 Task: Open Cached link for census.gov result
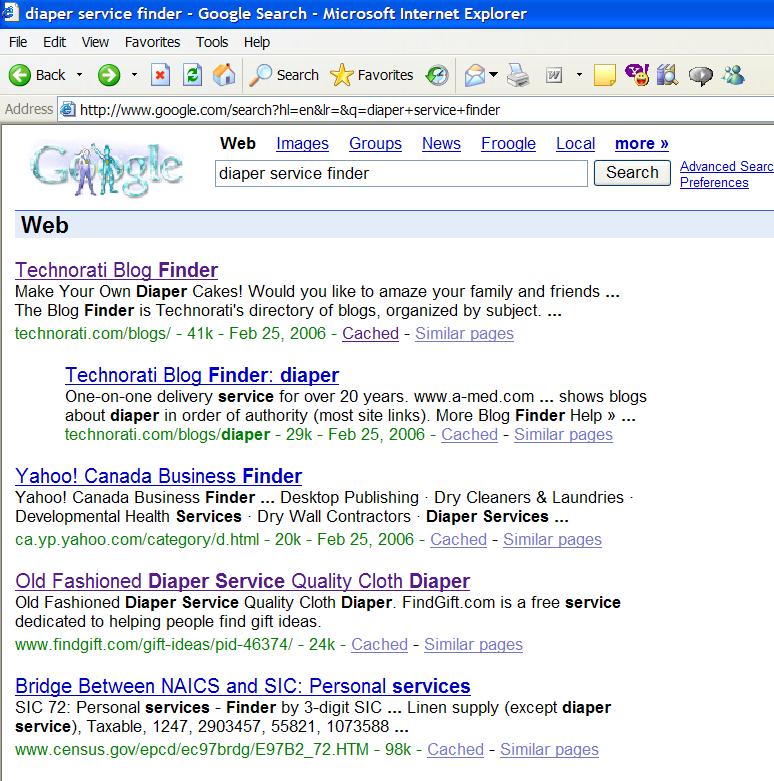point(455,750)
